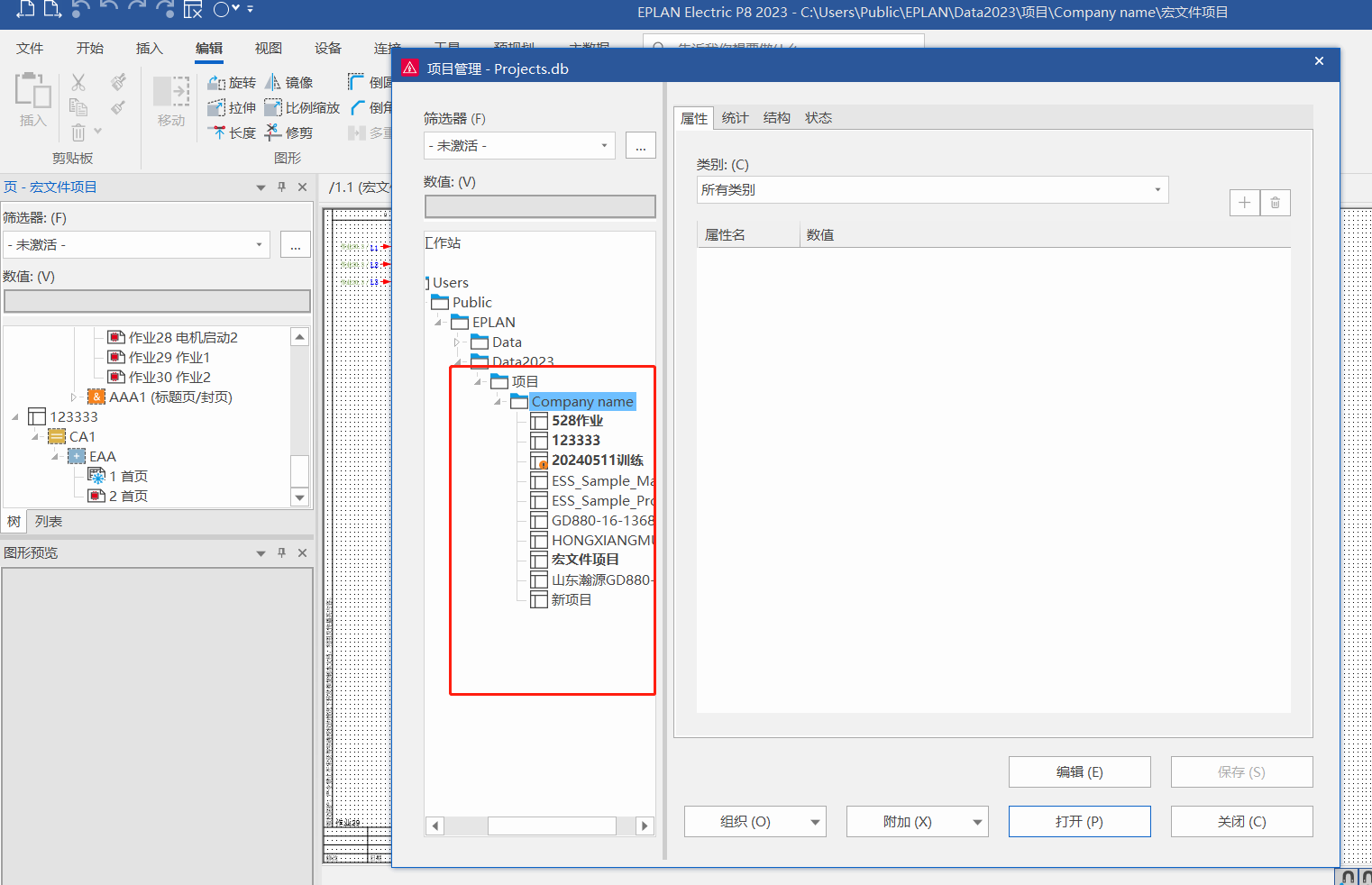Click the previous page icon in quick access bar
Viewport: 1372px width, 885px height.
[x=26, y=10]
